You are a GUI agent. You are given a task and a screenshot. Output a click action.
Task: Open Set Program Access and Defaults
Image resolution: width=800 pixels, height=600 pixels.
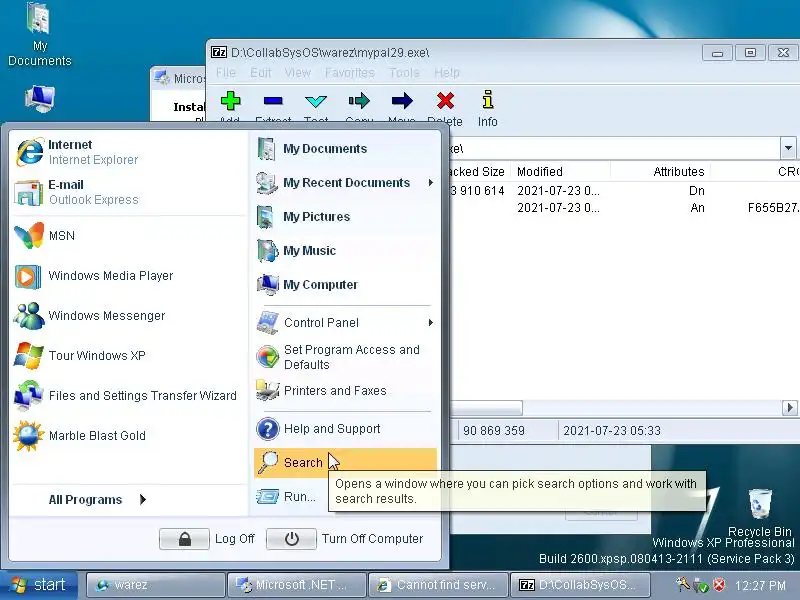[345, 357]
